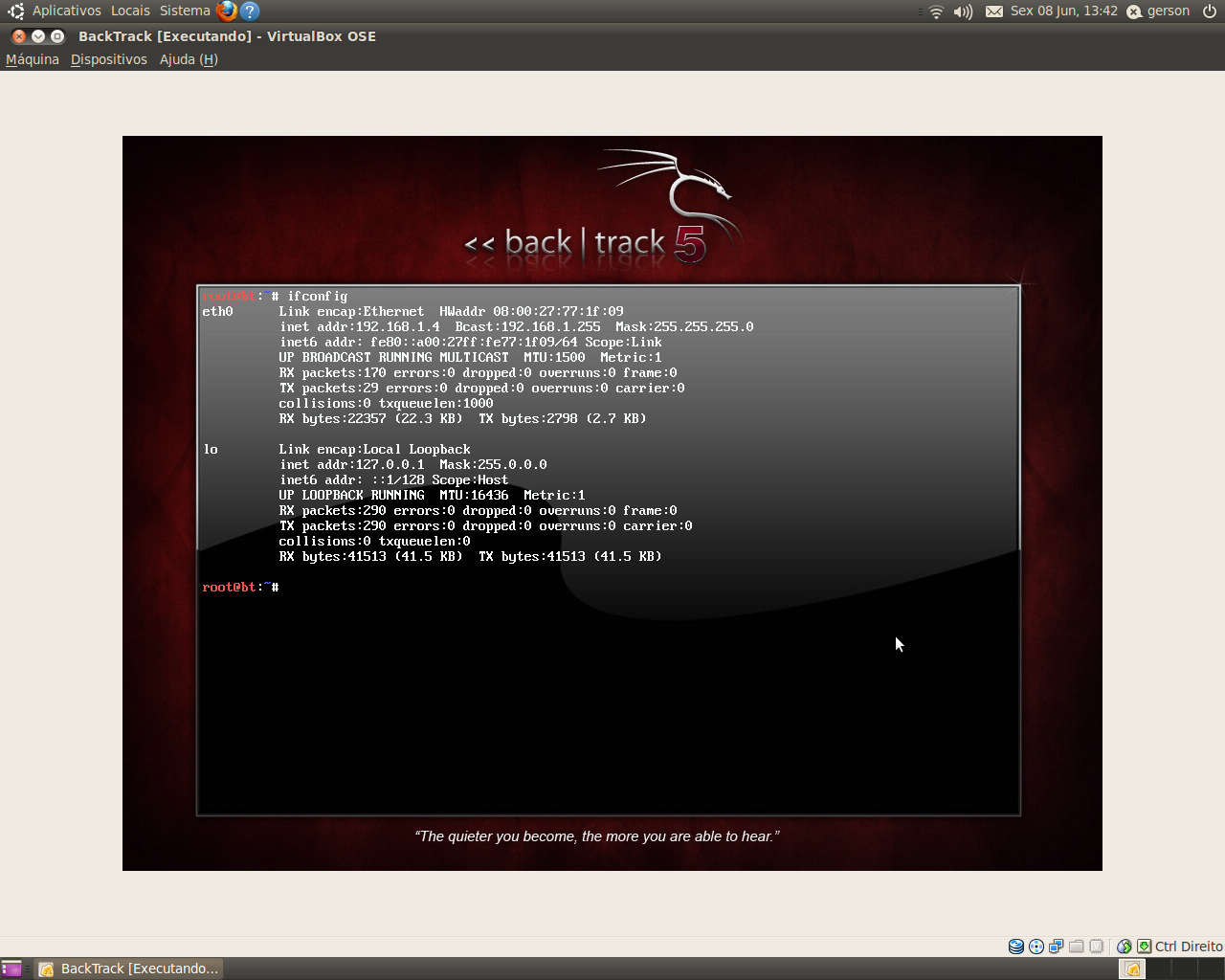The height and width of the screenshot is (980, 1225).
Task: Click the ifconfig command text
Action: pos(318,297)
